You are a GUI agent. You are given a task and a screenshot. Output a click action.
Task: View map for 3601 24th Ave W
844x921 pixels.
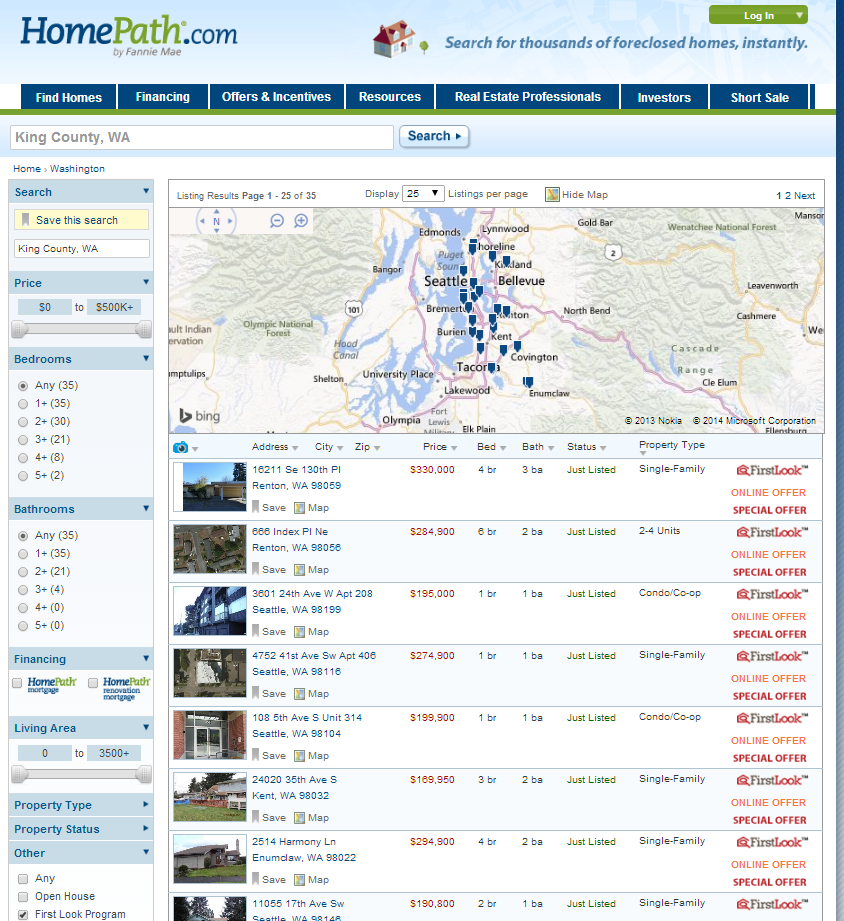[x=312, y=631]
